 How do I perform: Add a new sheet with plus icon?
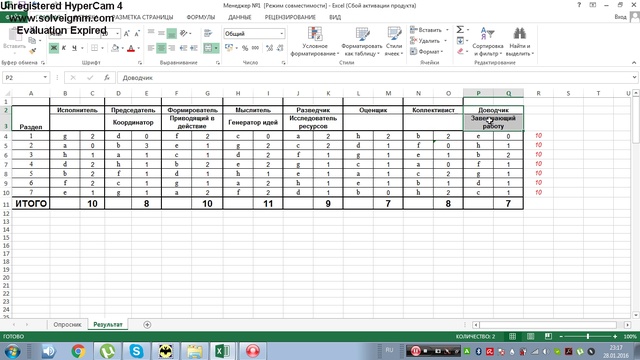tap(147, 324)
